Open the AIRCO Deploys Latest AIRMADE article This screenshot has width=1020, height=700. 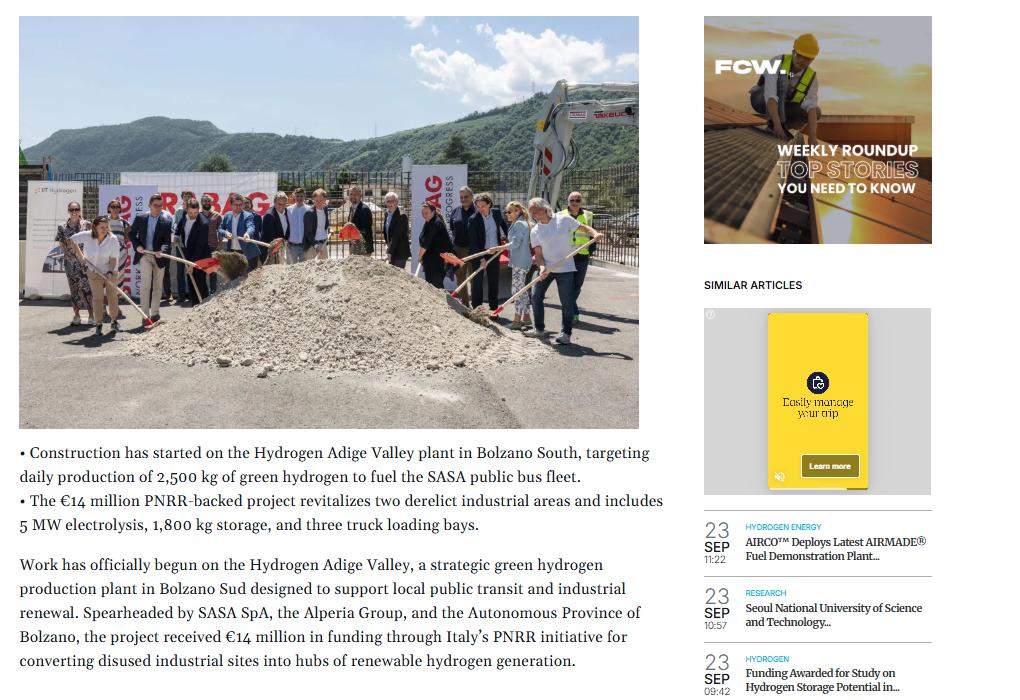[835, 549]
